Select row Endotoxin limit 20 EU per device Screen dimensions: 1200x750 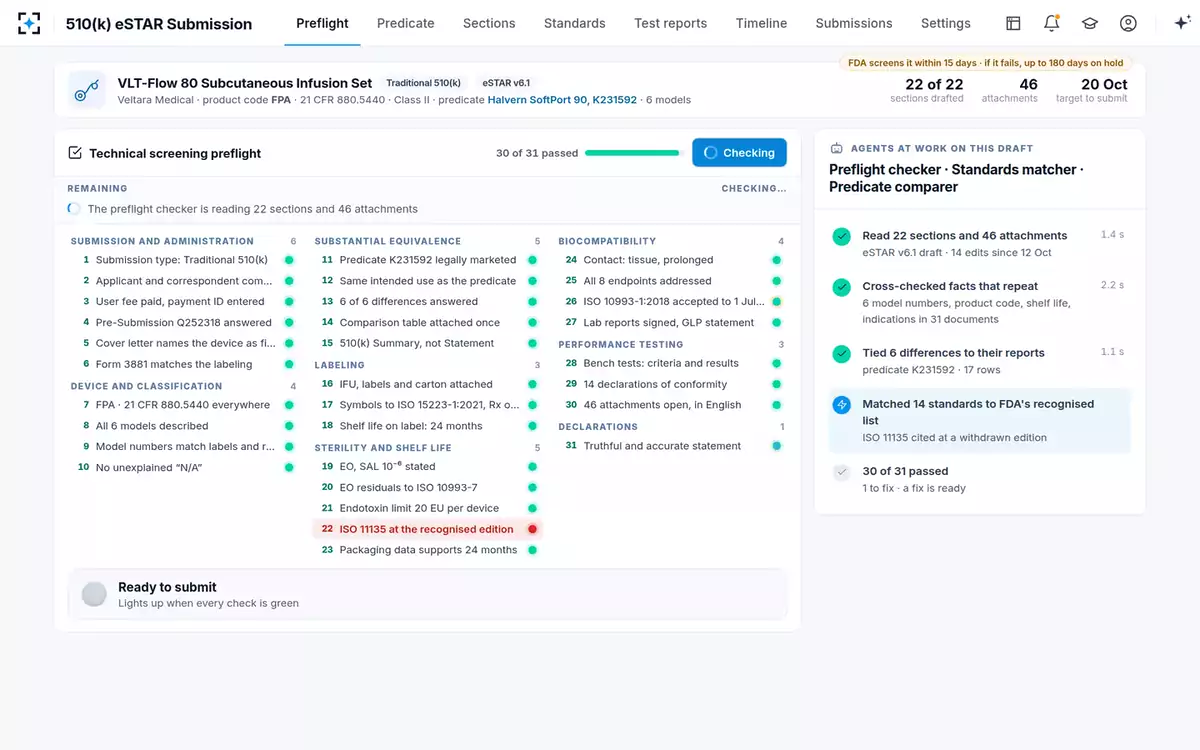pos(428,508)
